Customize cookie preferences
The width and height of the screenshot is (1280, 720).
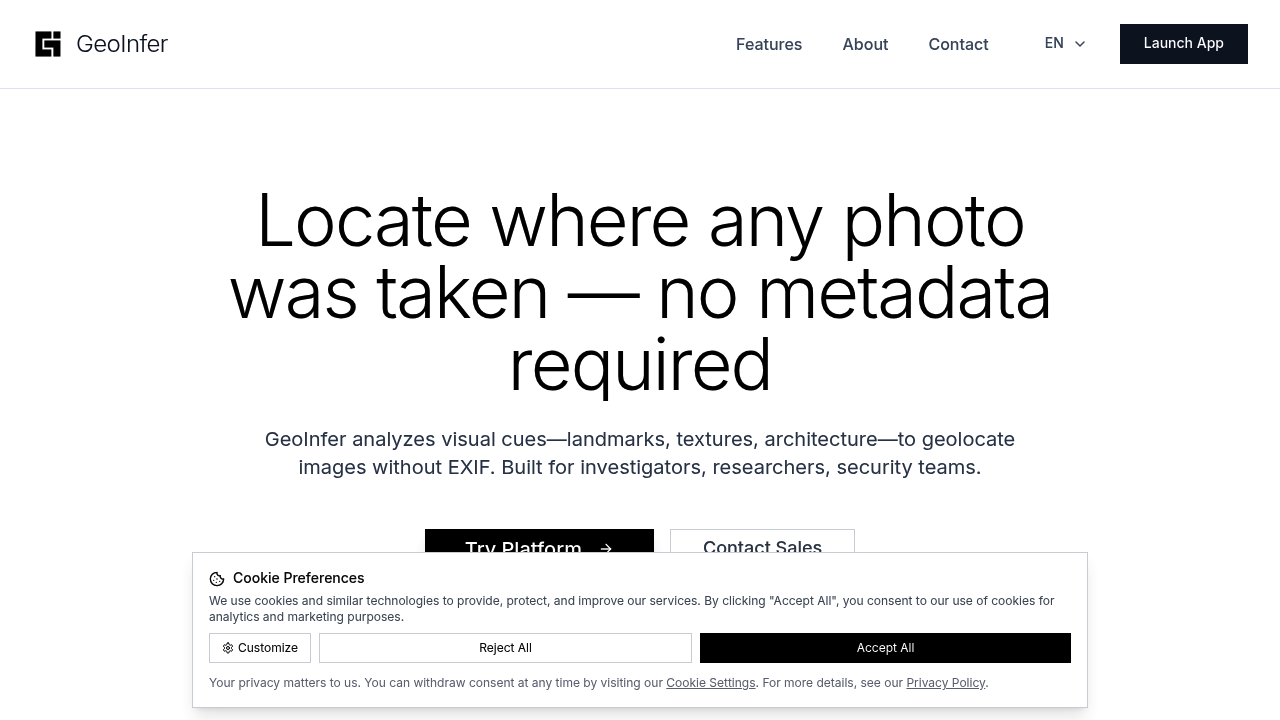click(x=260, y=648)
